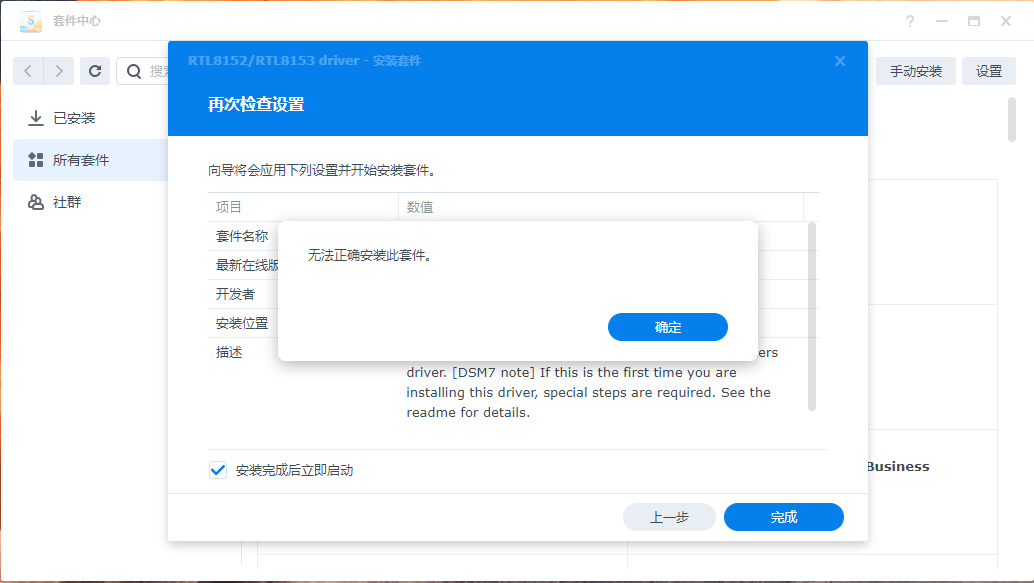Open 已安装 packages section
Screen dimensions: 1034x583
coord(74,118)
